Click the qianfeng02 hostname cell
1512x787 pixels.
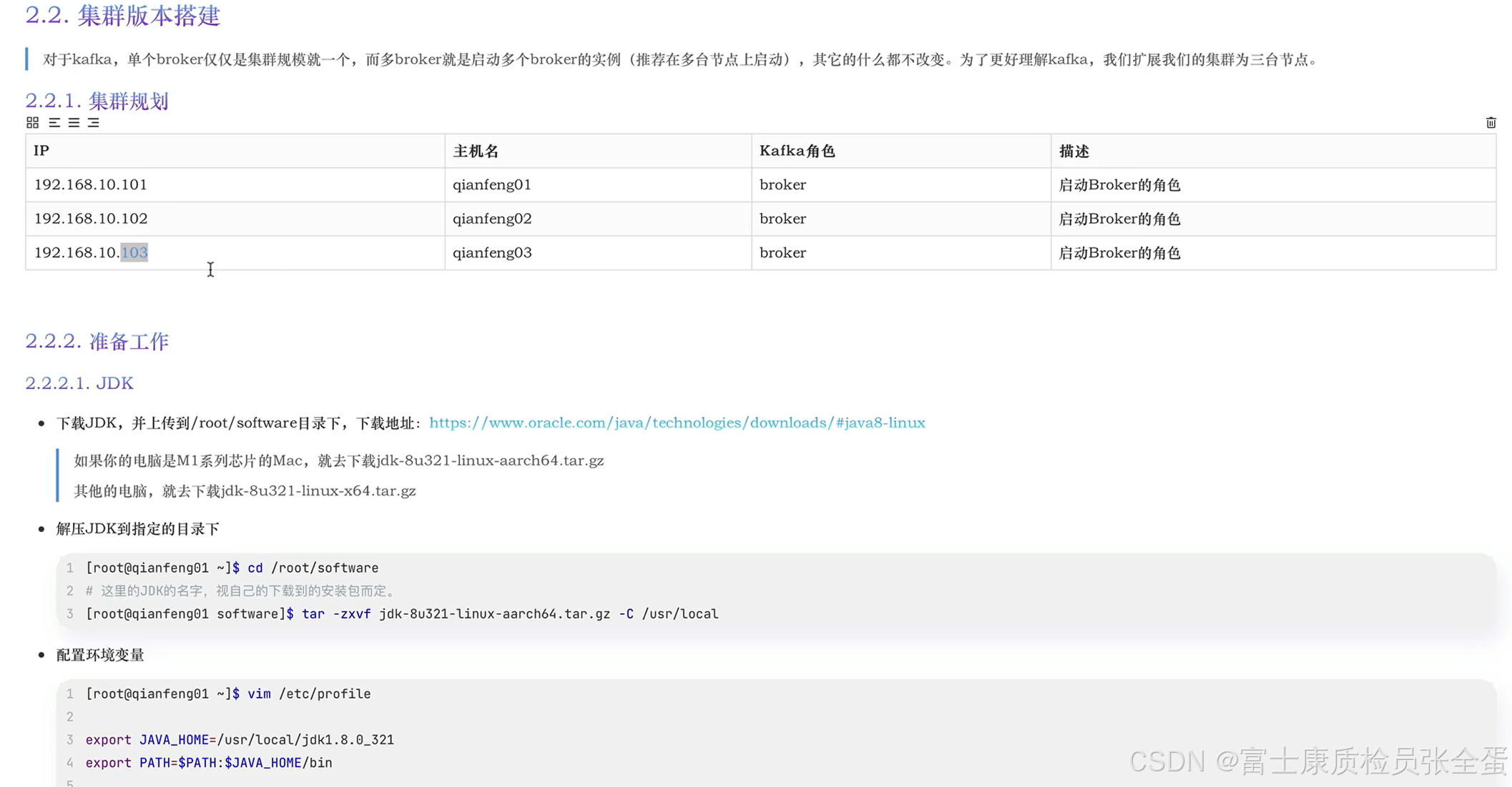[492, 219]
